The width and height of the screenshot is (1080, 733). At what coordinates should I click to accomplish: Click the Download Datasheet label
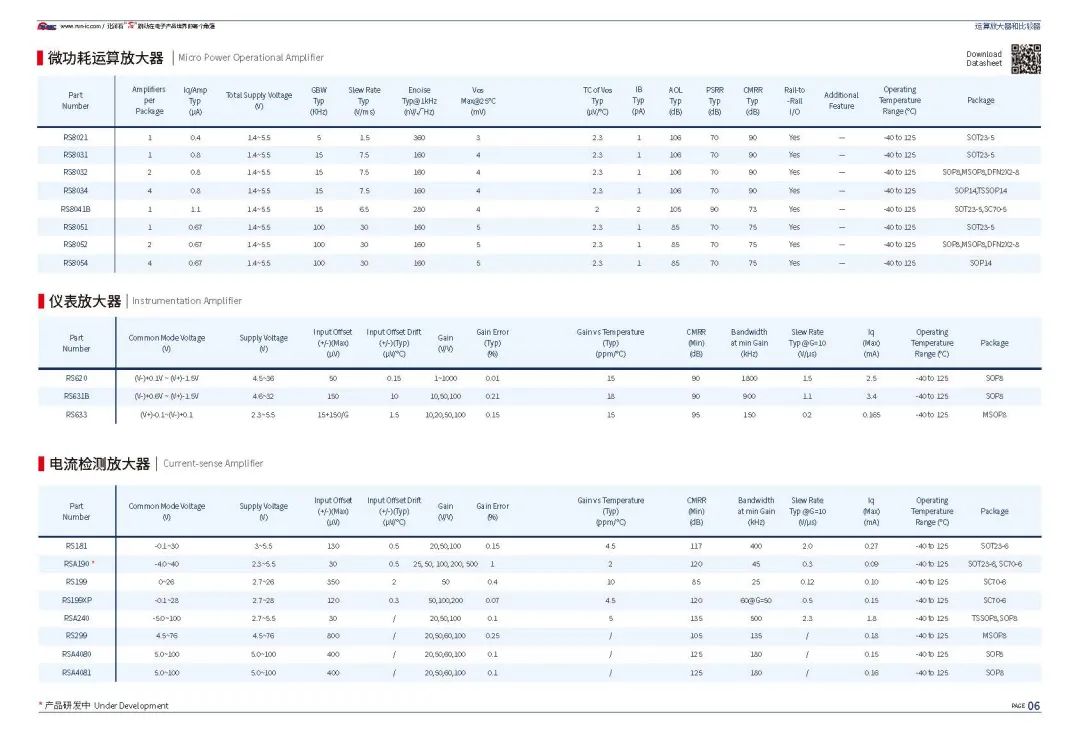click(984, 59)
